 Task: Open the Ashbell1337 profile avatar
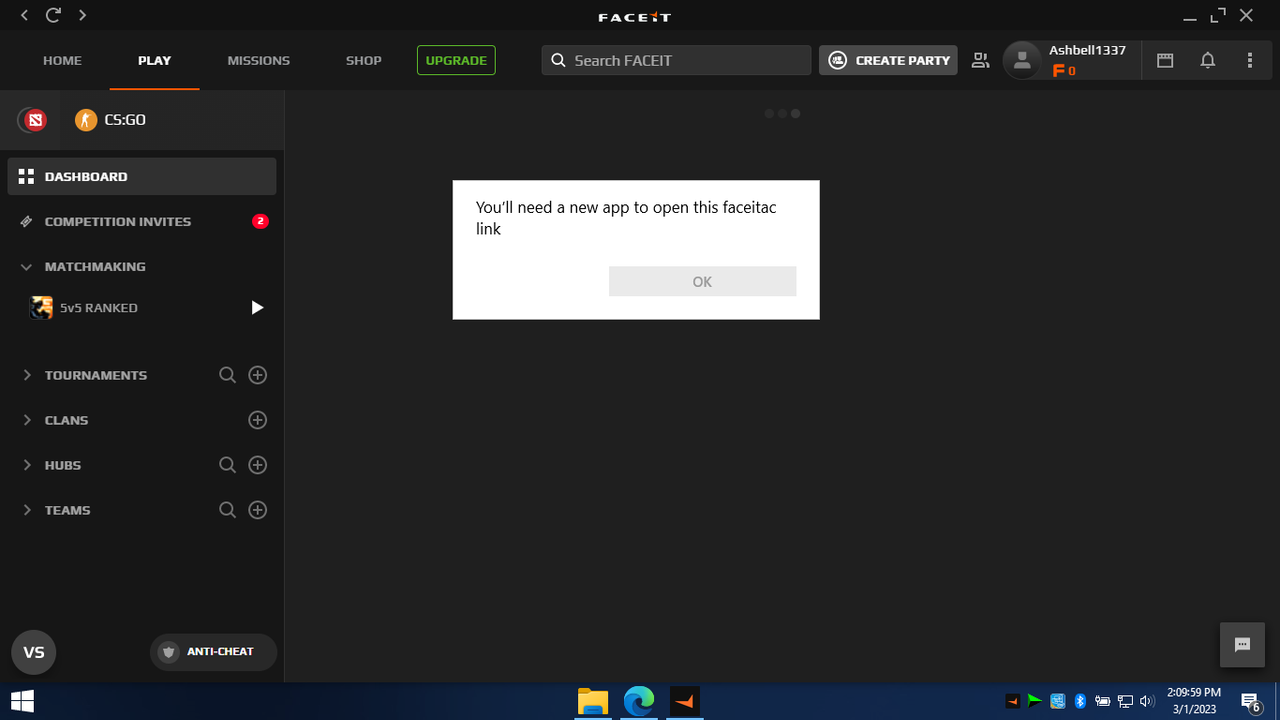tap(1022, 60)
